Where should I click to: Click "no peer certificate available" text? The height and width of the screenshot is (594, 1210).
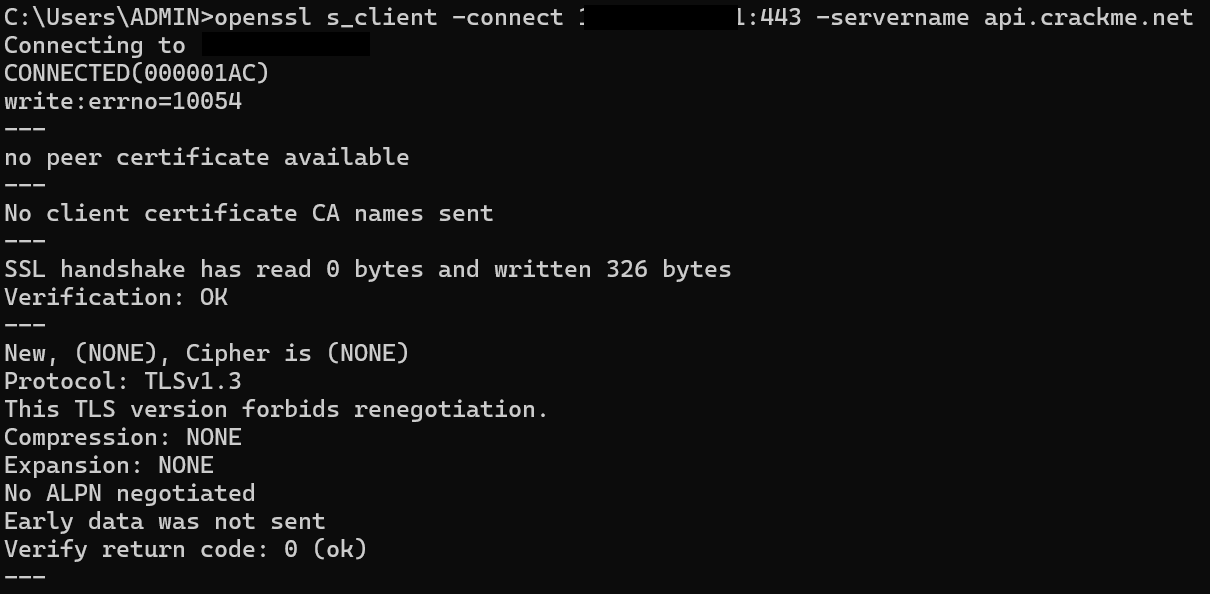tap(207, 157)
